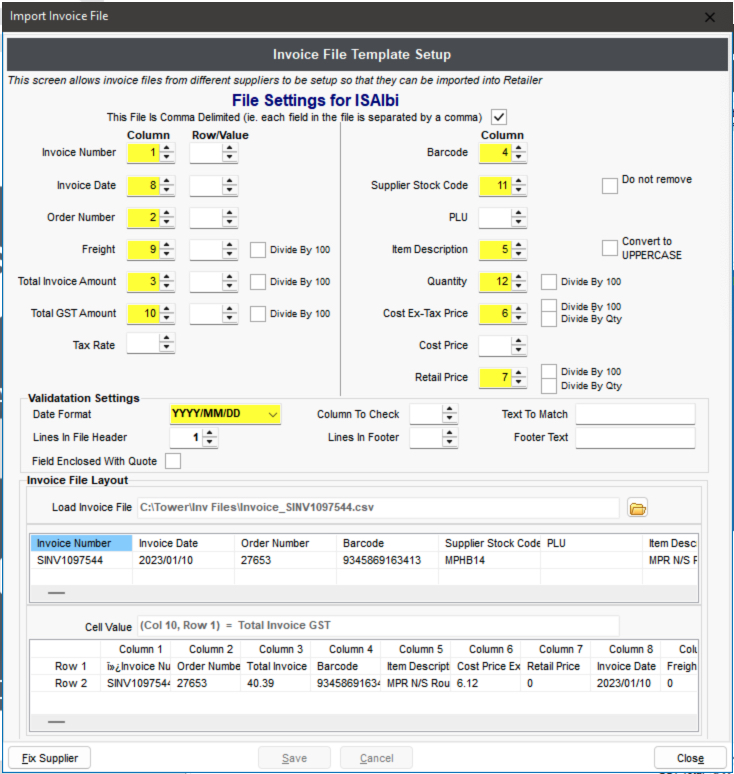Click the Quantity column value 12
The image size is (734, 774).
coord(496,282)
